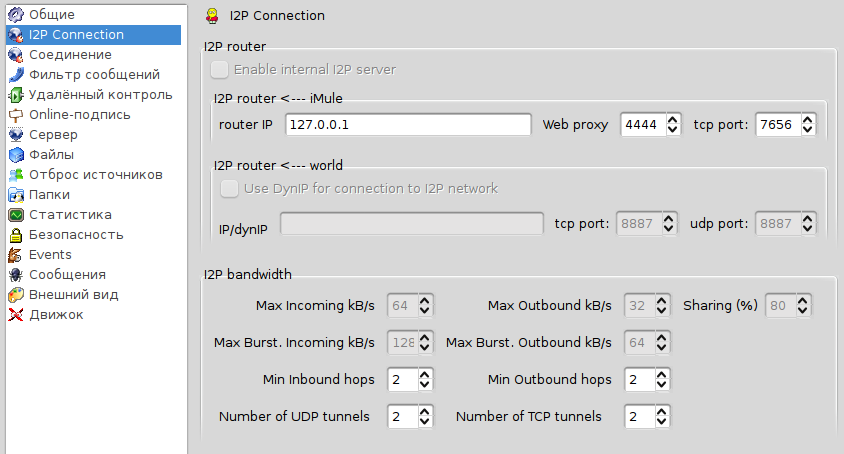
Task: Click the Number of UDP tunnels field
Action: pos(402,417)
